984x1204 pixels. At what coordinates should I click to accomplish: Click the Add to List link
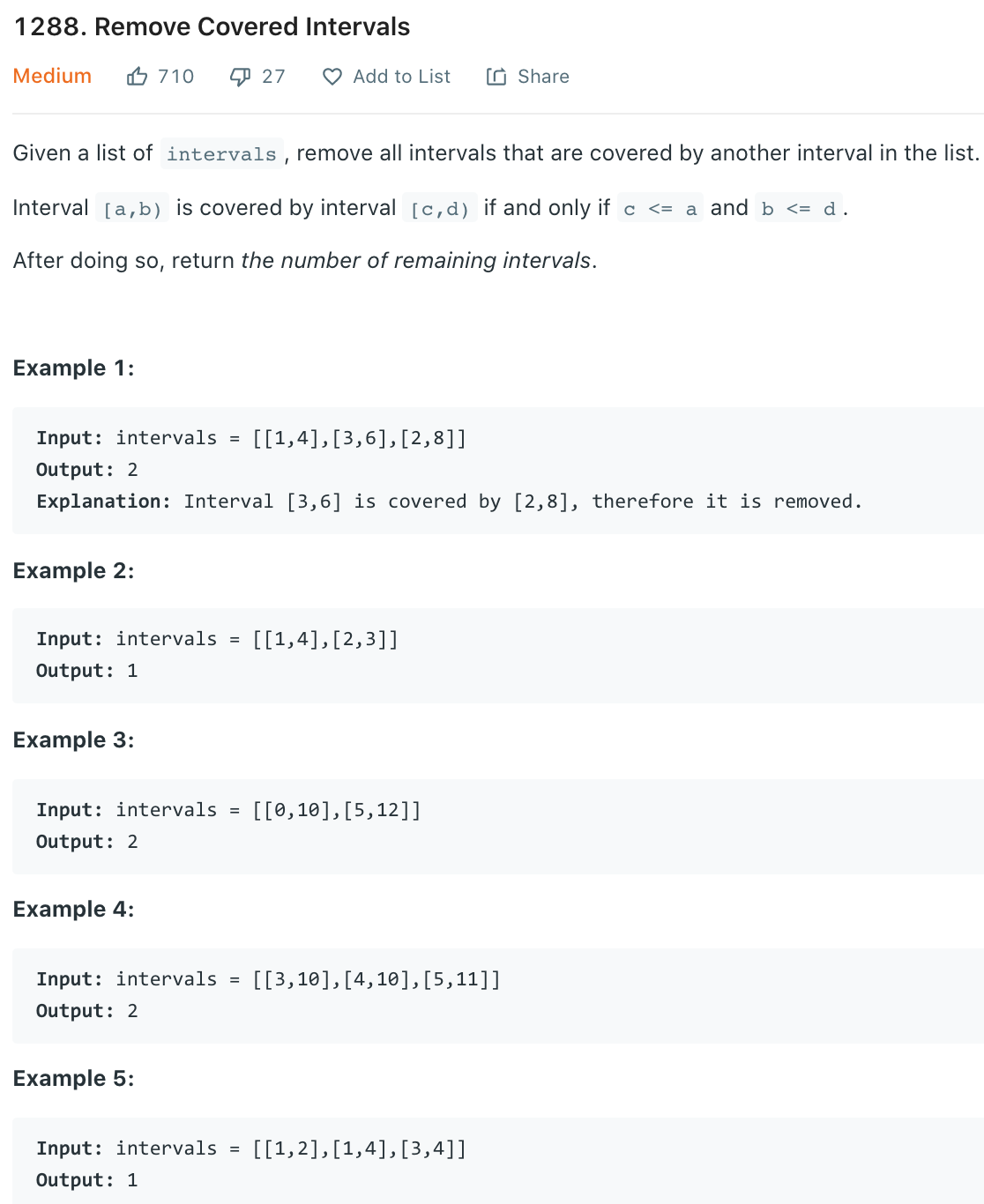(x=401, y=76)
